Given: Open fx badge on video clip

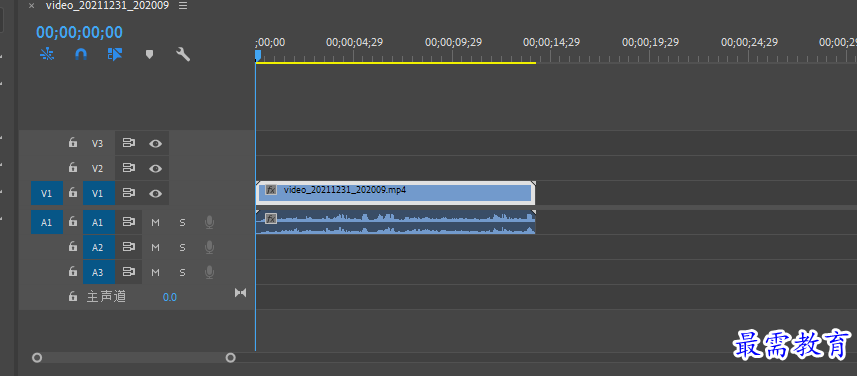Looking at the screenshot, I should (271, 190).
